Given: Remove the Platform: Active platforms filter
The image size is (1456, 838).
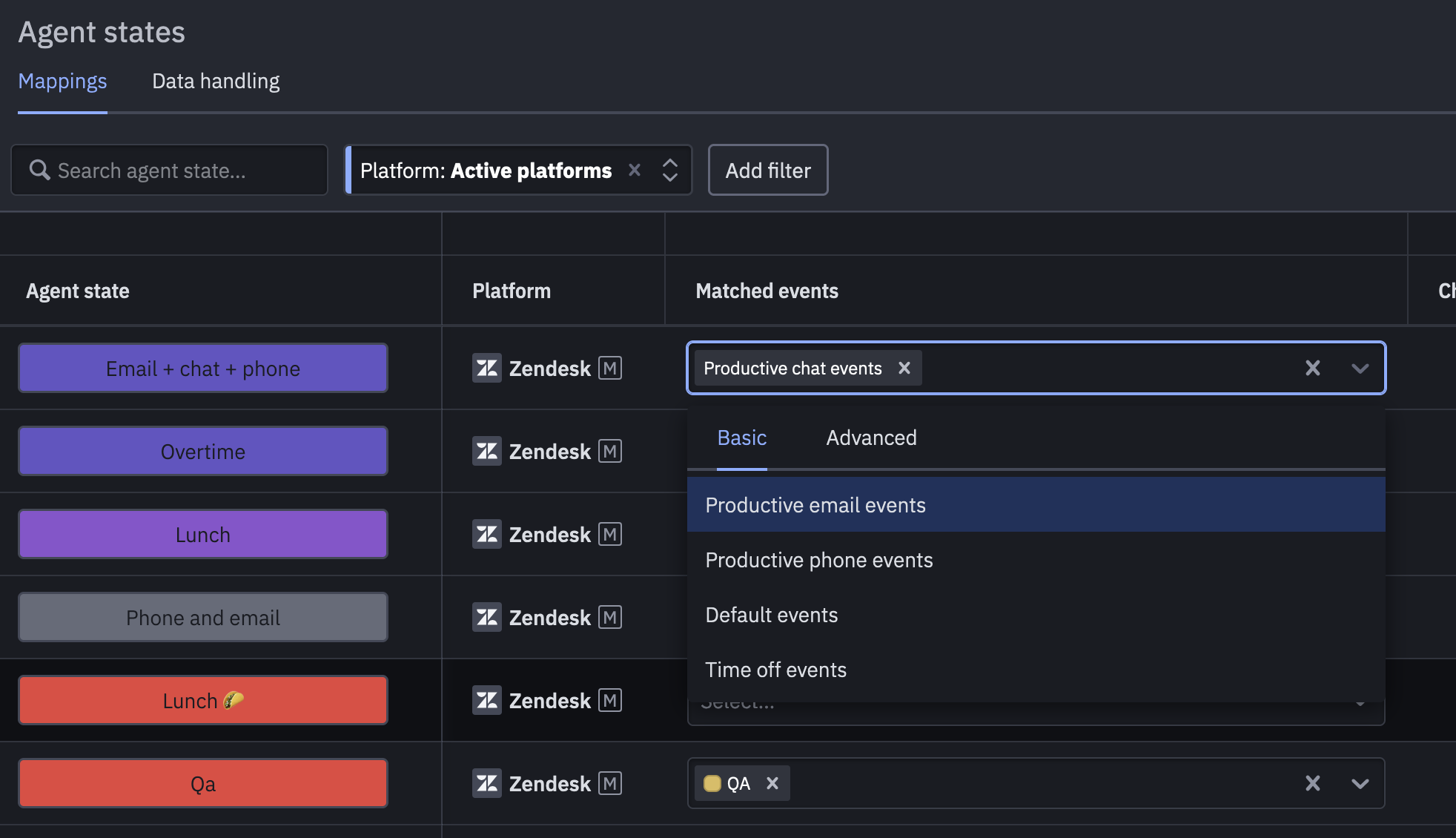Looking at the screenshot, I should 635,170.
